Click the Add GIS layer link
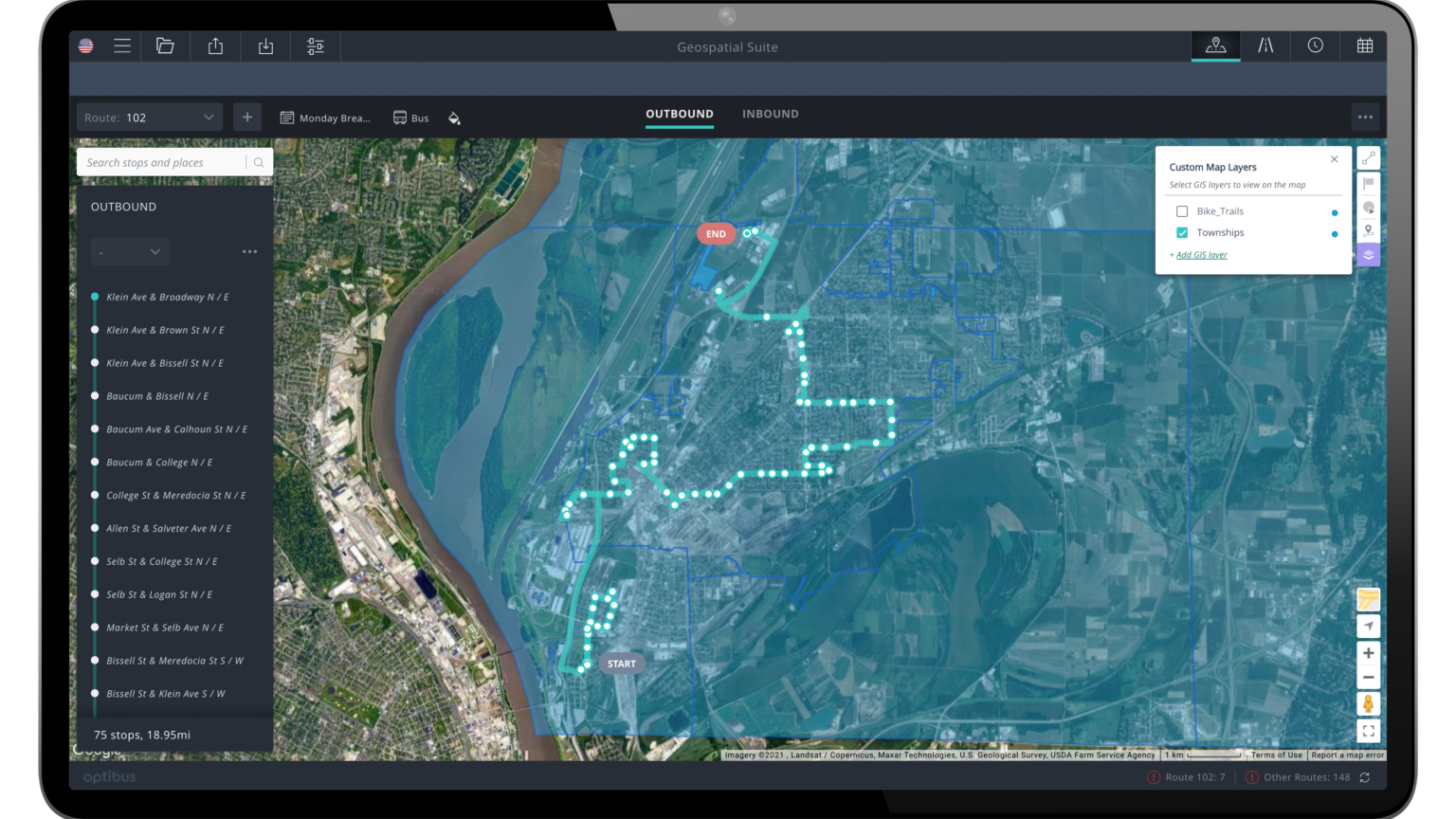The height and width of the screenshot is (819, 1456). [1200, 254]
